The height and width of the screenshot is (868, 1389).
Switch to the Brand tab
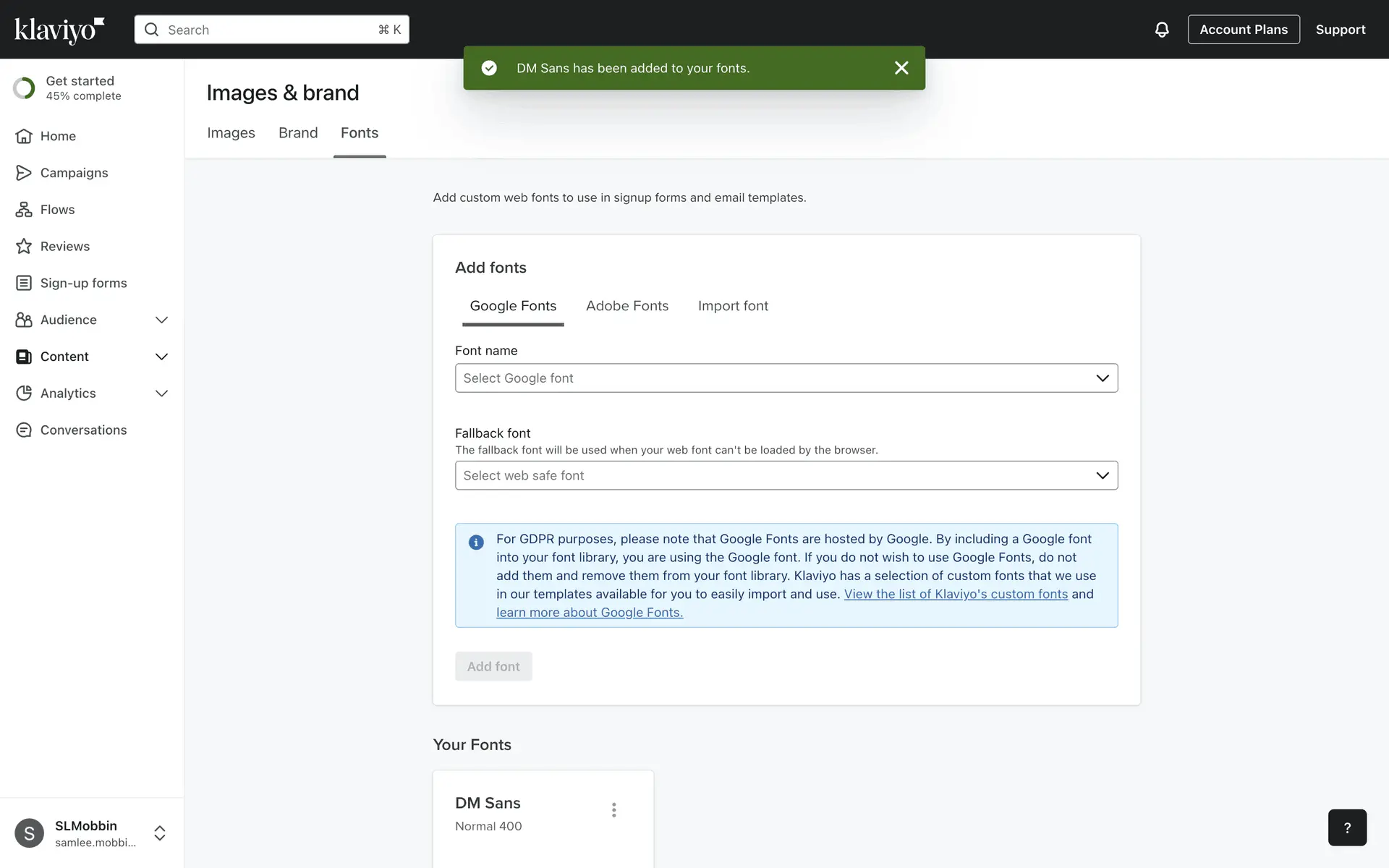click(x=298, y=133)
